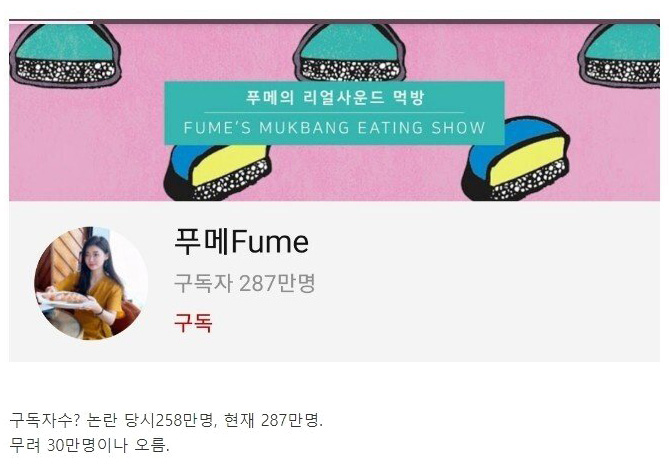Select the channel name 푸메Fume

(x=241, y=241)
